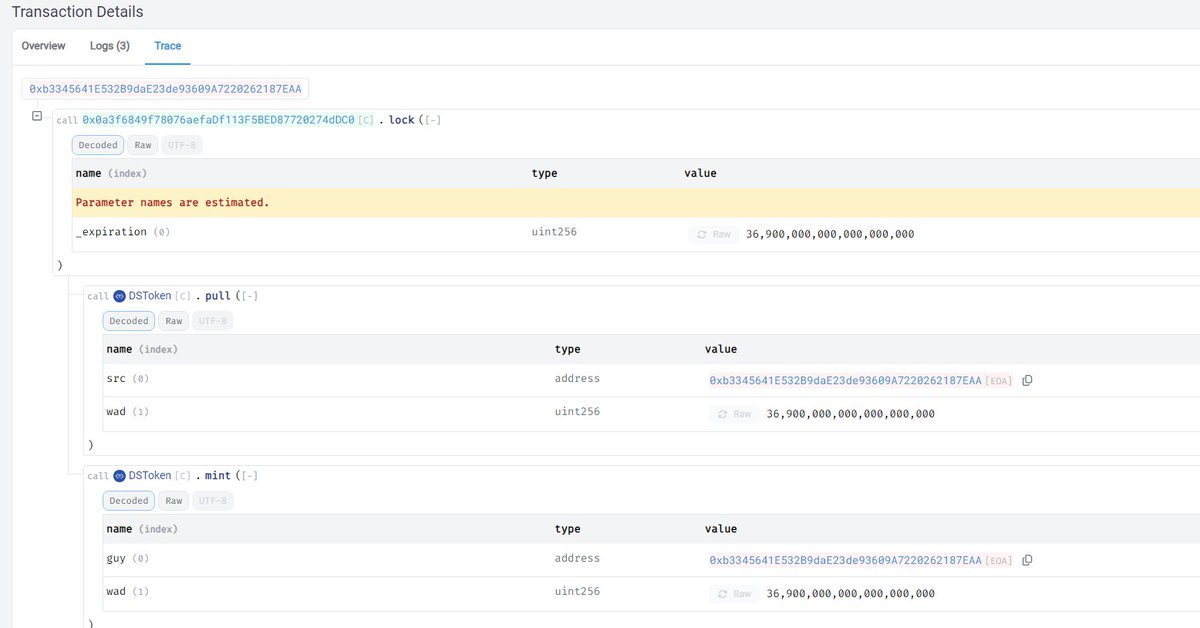Click the uint256 type of _expiration

554,232
